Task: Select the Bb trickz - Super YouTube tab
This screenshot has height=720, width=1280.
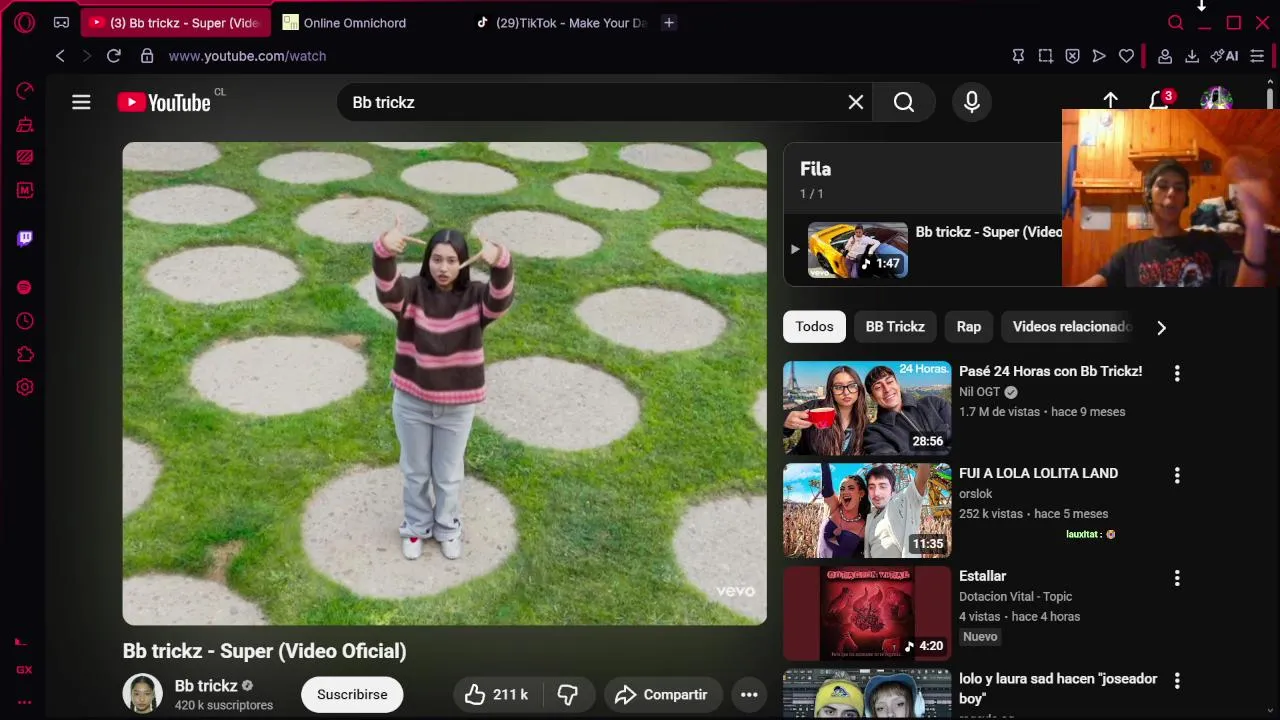Action: 175,22
